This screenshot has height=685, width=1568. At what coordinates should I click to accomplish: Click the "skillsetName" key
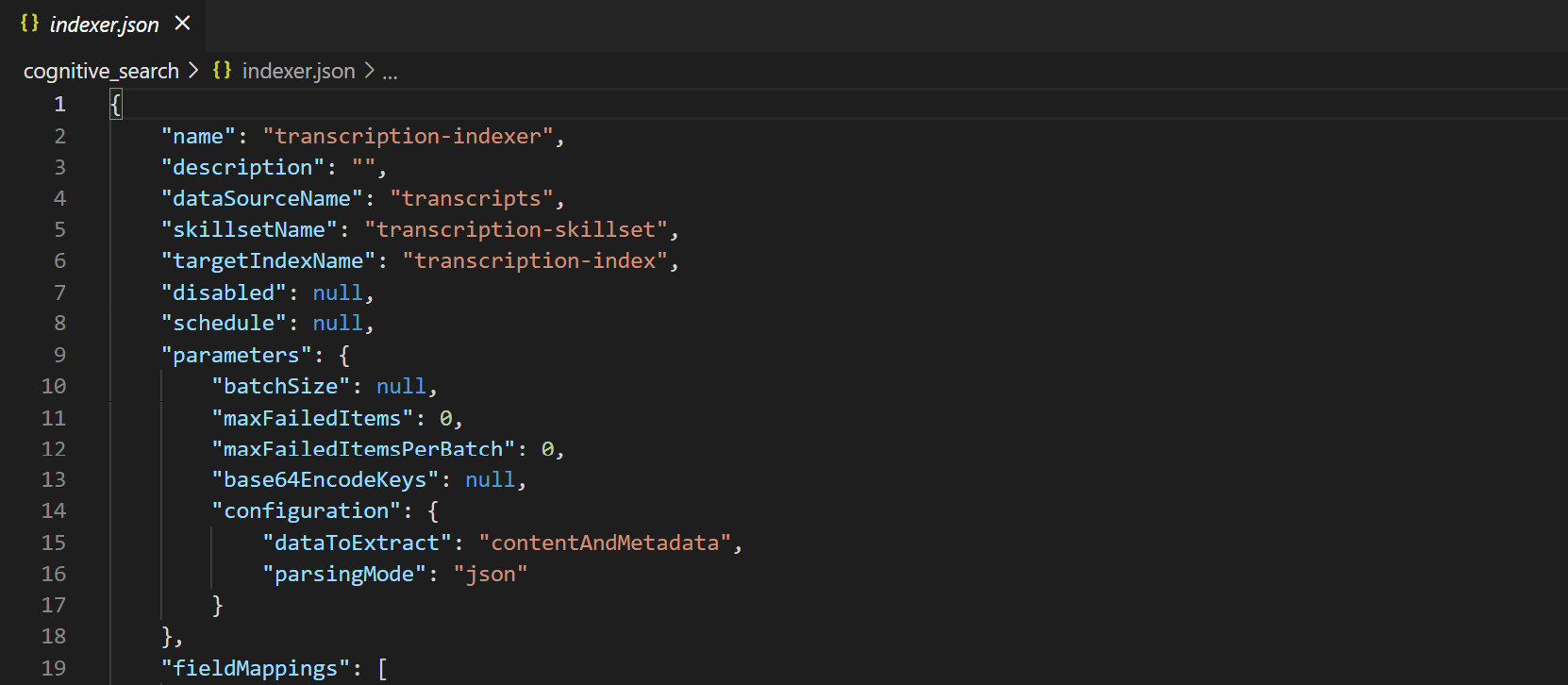(249, 229)
